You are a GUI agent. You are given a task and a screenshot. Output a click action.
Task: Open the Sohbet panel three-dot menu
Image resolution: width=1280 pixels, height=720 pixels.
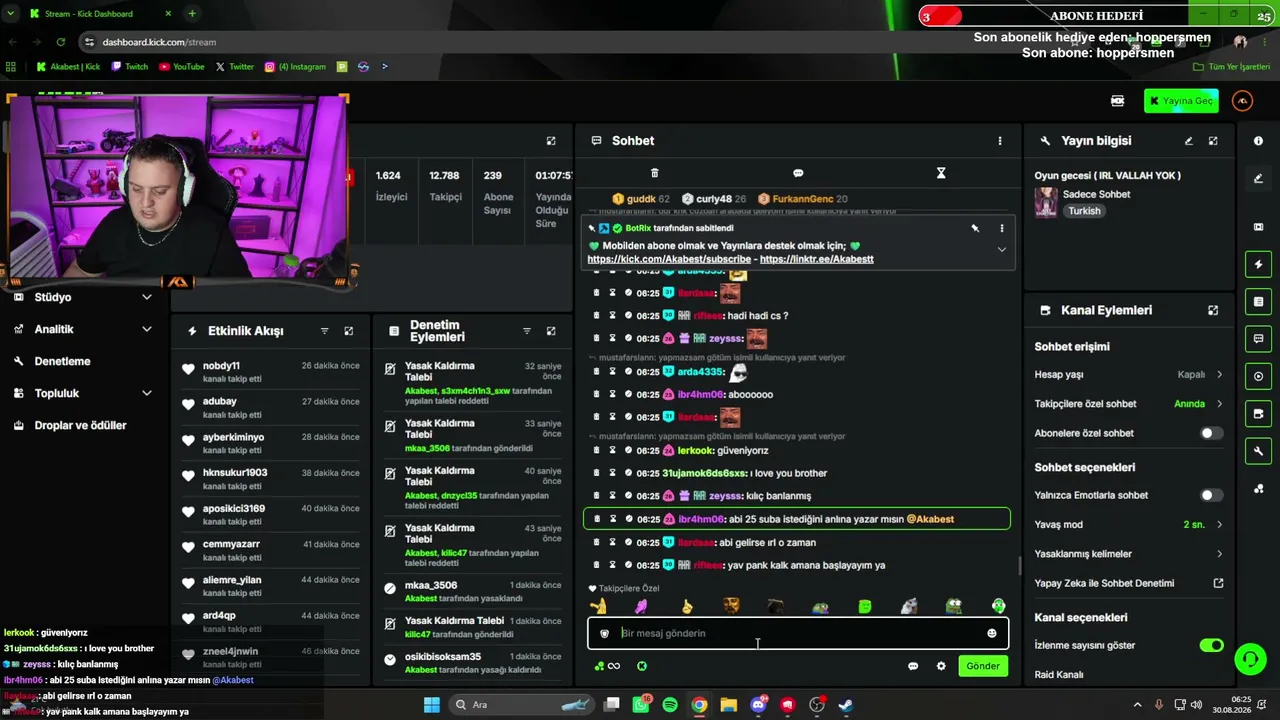(x=999, y=141)
